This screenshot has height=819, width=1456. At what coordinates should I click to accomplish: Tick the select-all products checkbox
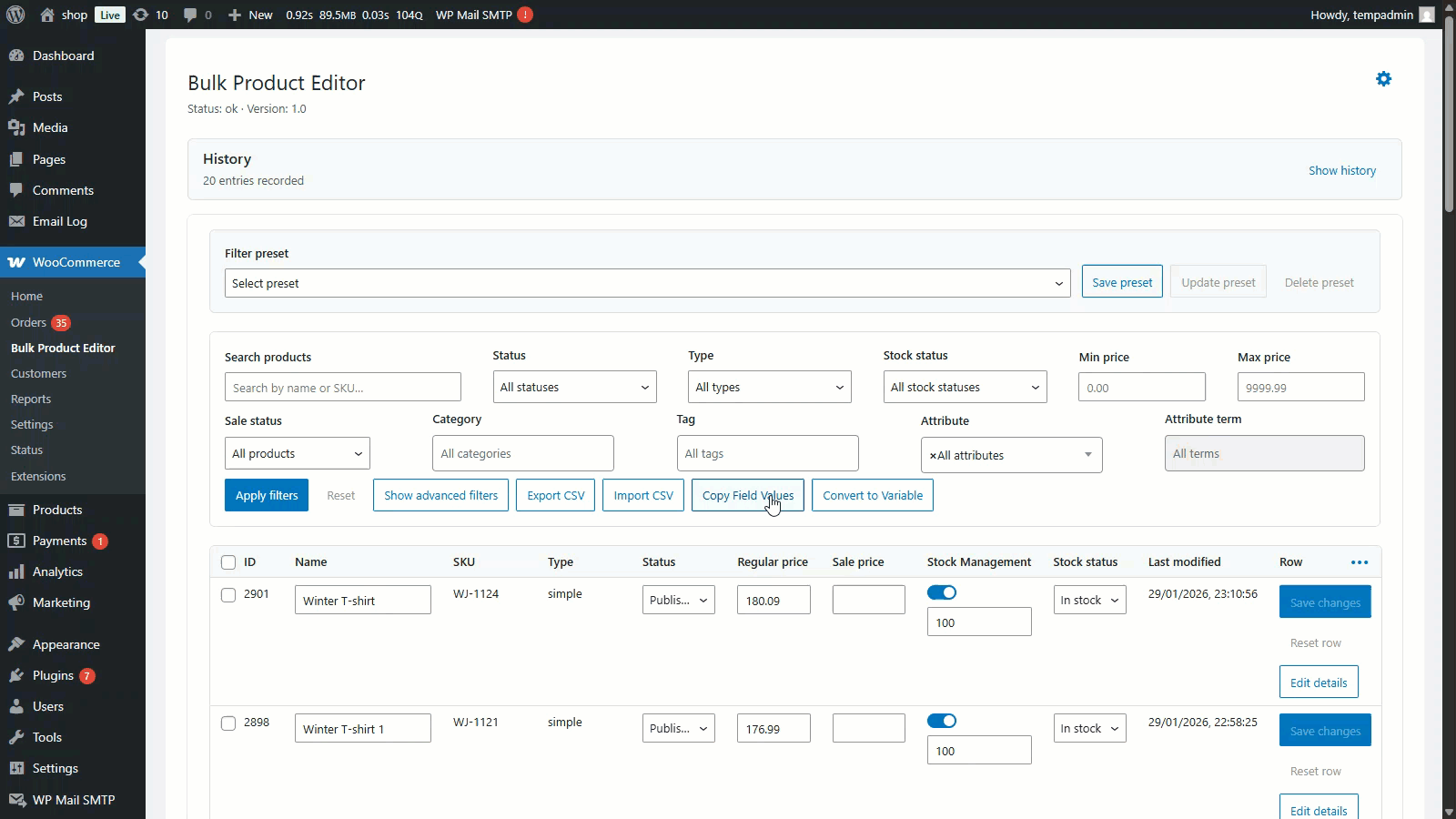point(228,562)
